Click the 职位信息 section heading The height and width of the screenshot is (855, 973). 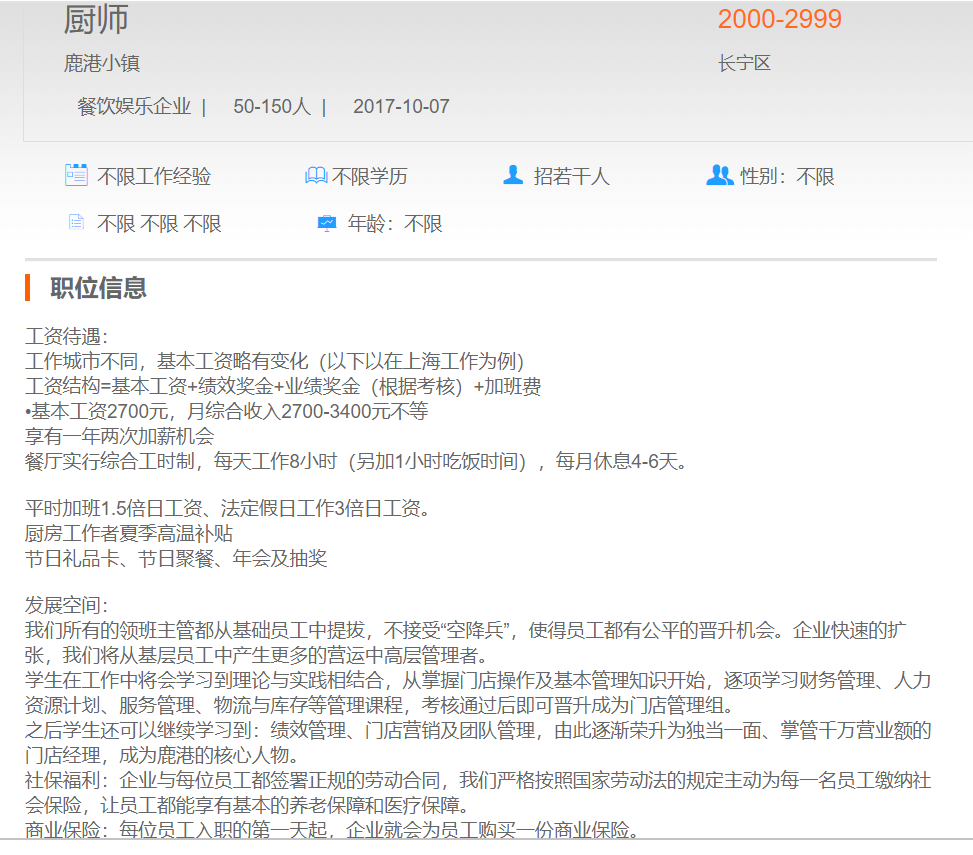pos(99,288)
